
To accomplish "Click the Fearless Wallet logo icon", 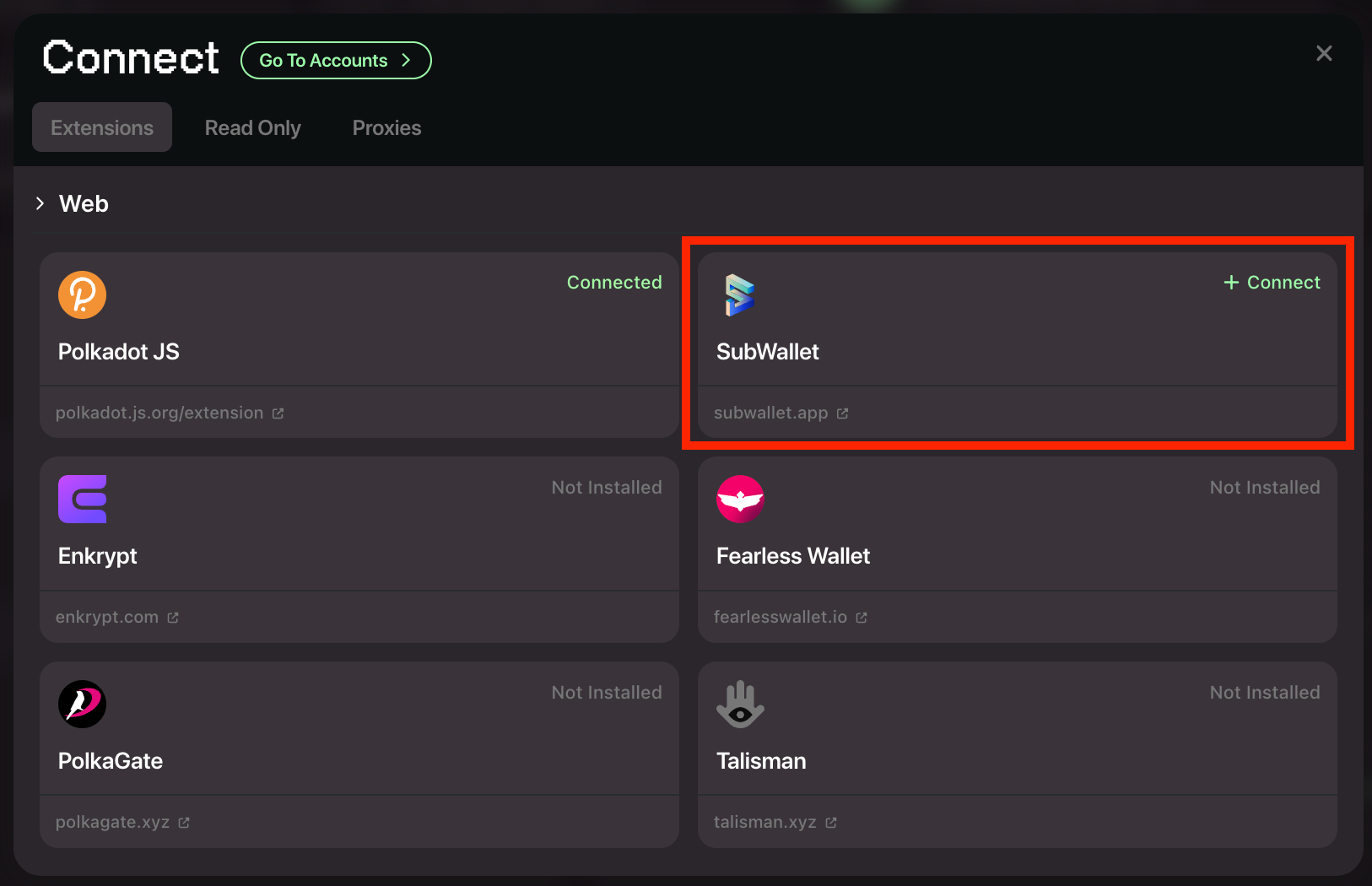I will (740, 499).
